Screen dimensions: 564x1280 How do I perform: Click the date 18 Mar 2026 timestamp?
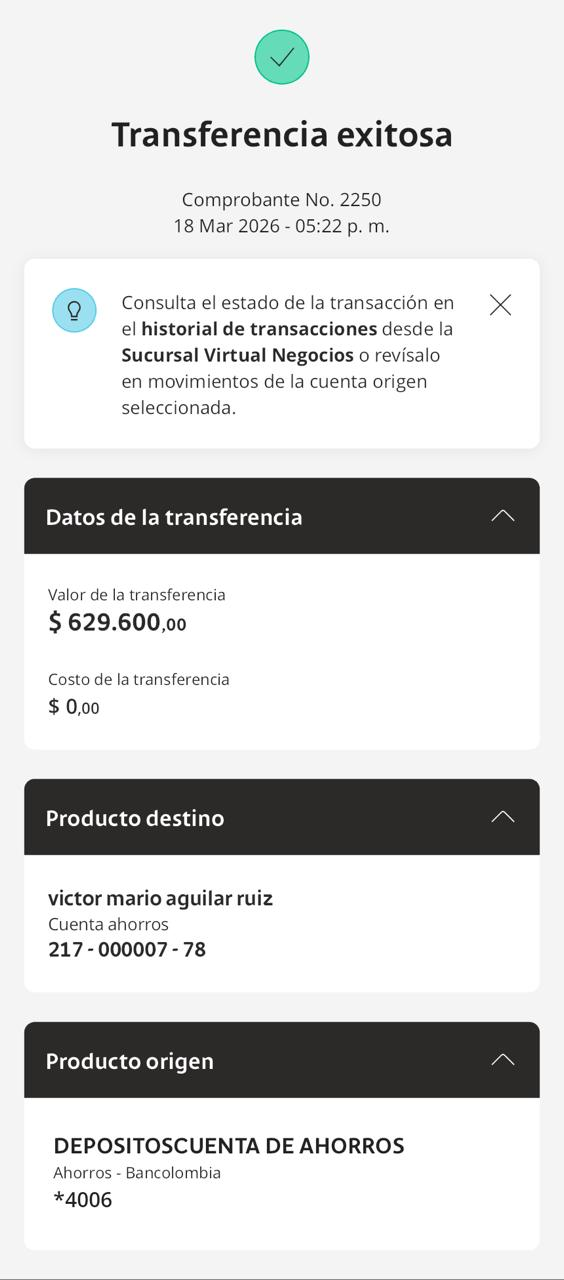[282, 226]
